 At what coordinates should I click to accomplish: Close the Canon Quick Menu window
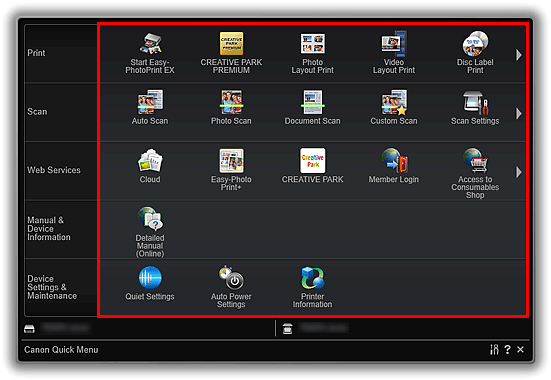(x=520, y=349)
